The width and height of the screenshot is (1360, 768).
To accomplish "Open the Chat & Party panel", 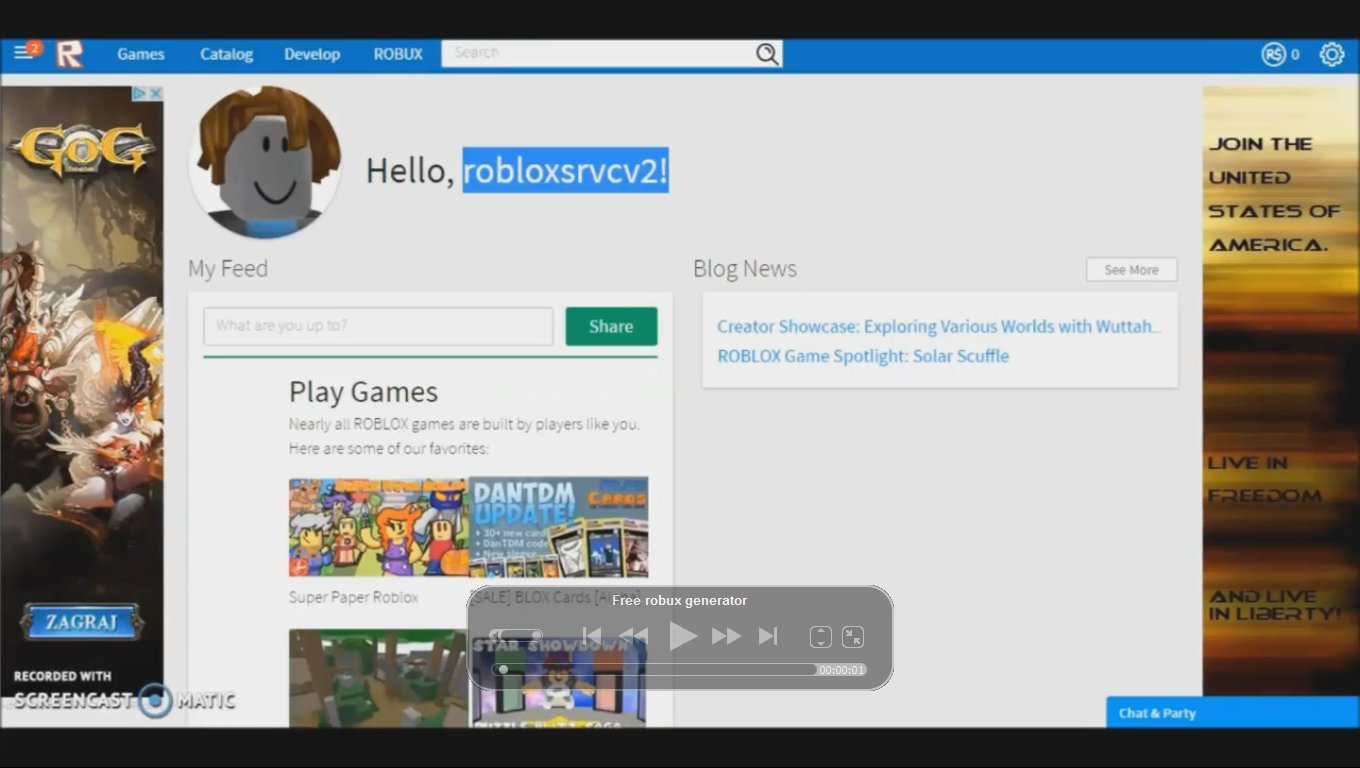I will [x=1232, y=713].
